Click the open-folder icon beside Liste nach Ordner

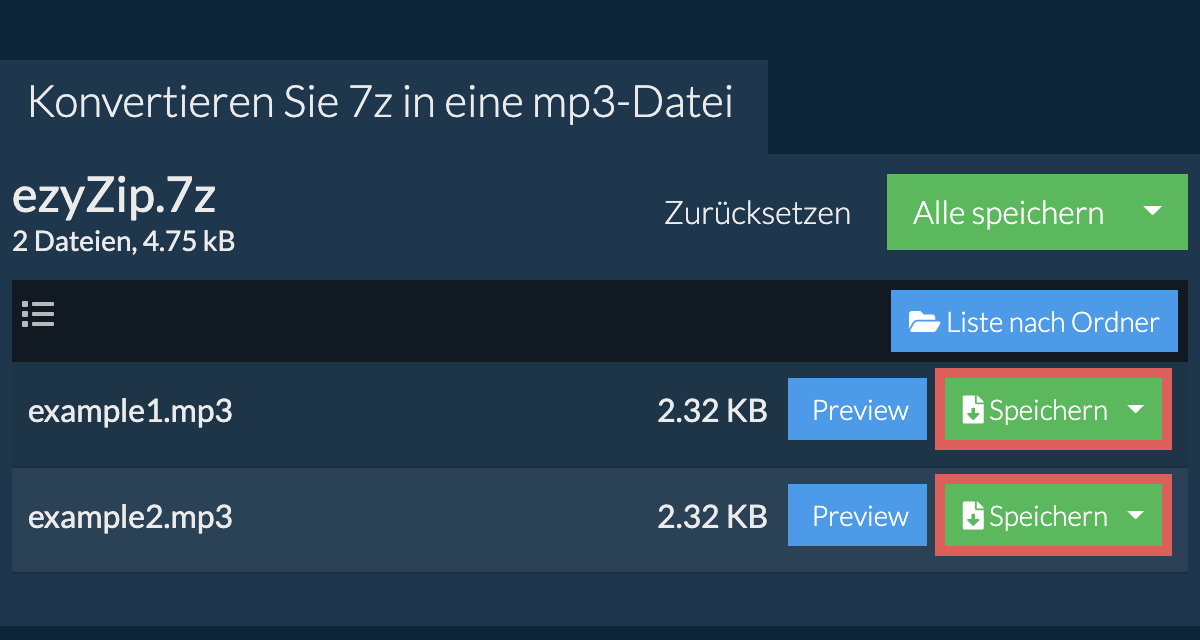924,322
